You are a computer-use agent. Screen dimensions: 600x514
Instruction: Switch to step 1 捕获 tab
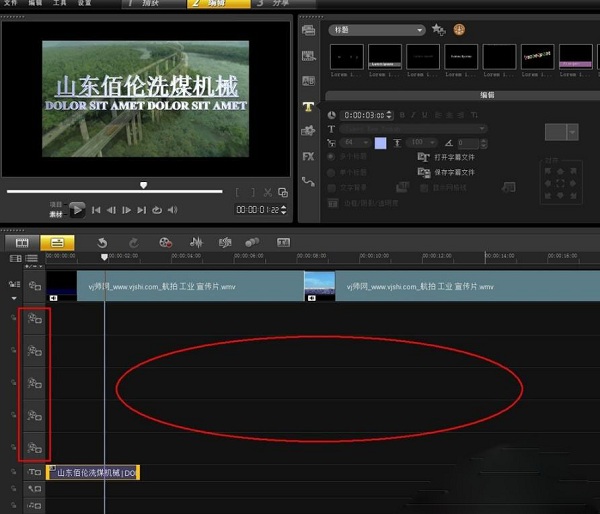[154, 3]
